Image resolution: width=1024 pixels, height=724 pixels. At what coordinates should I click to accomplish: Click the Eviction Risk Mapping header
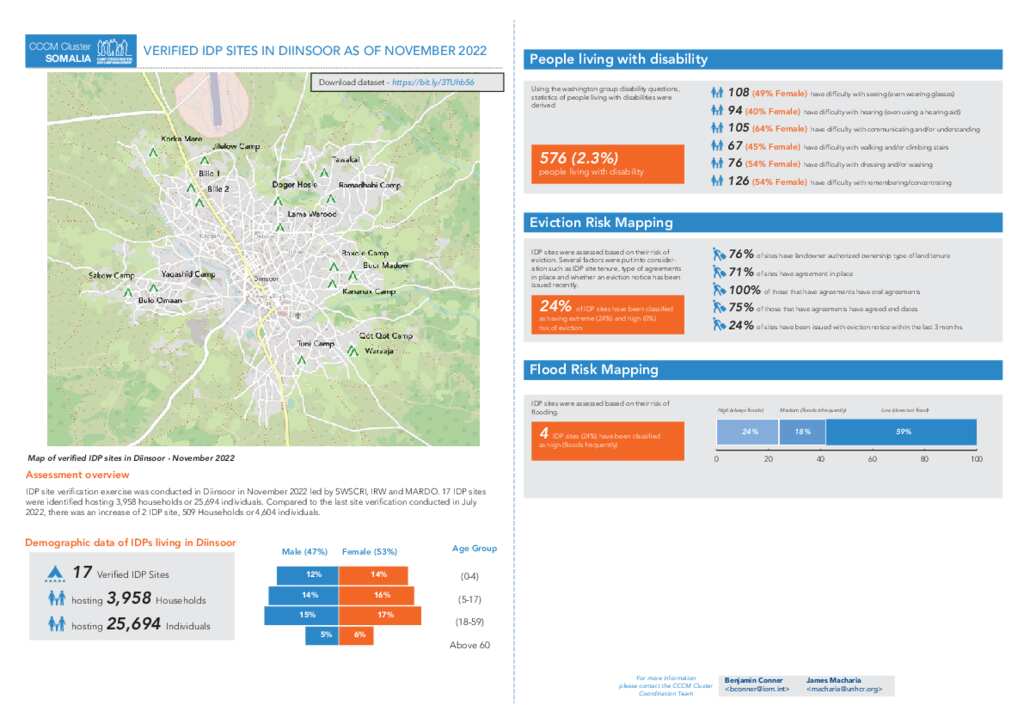pos(763,223)
